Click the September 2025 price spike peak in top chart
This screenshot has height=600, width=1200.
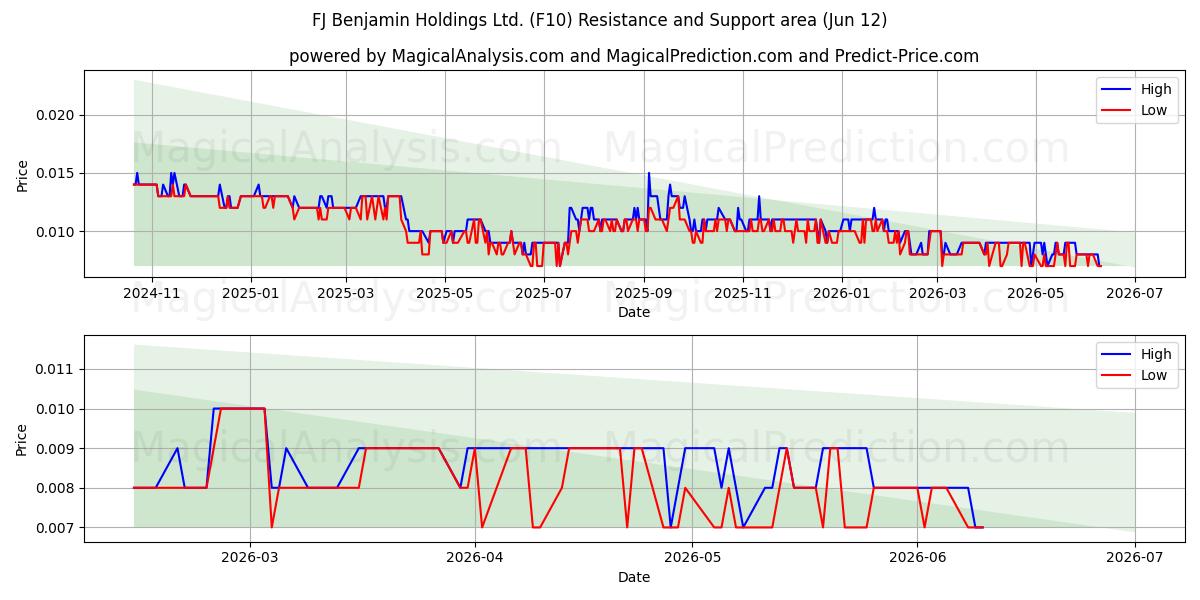[x=648, y=174]
